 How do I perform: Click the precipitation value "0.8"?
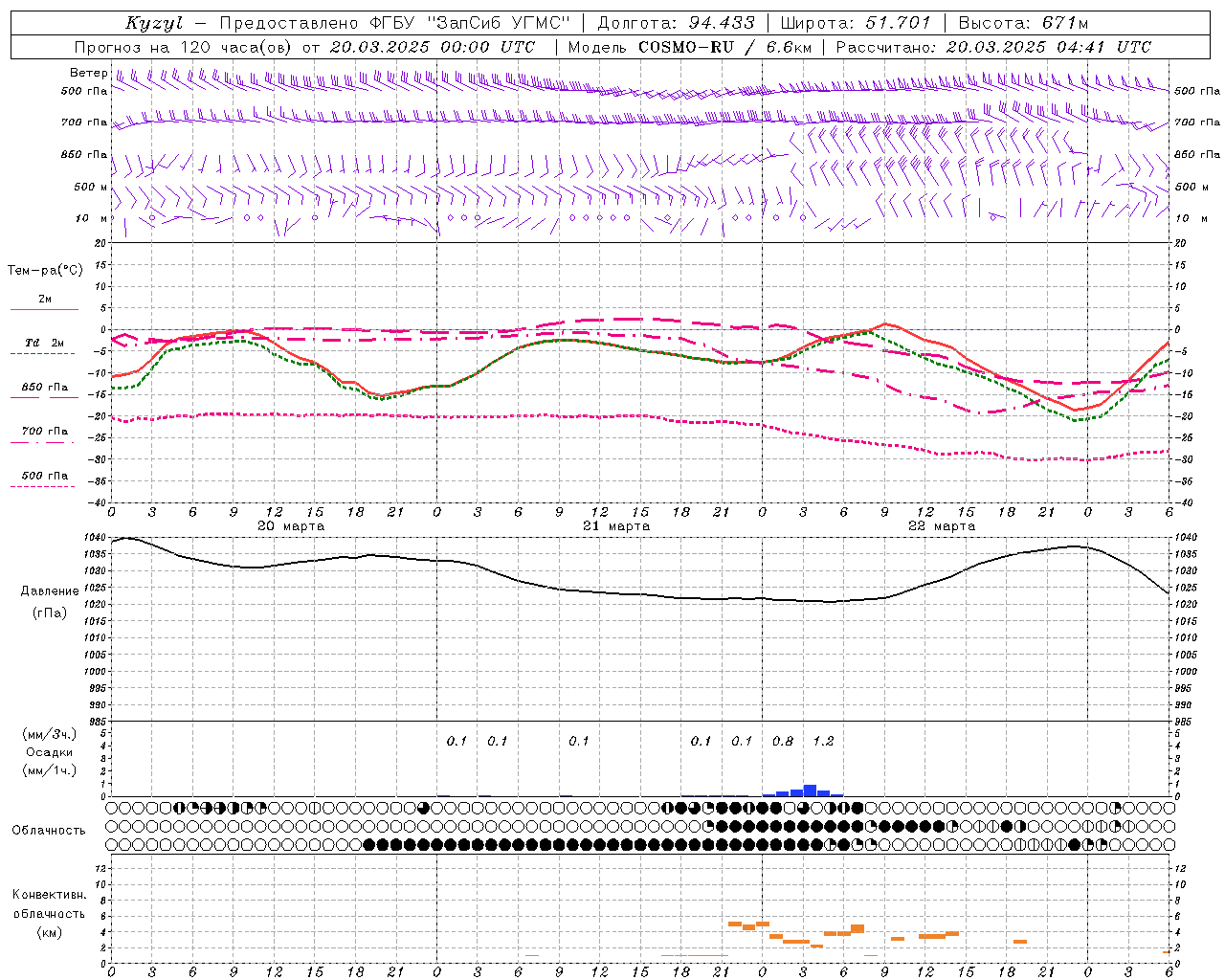pos(783,741)
